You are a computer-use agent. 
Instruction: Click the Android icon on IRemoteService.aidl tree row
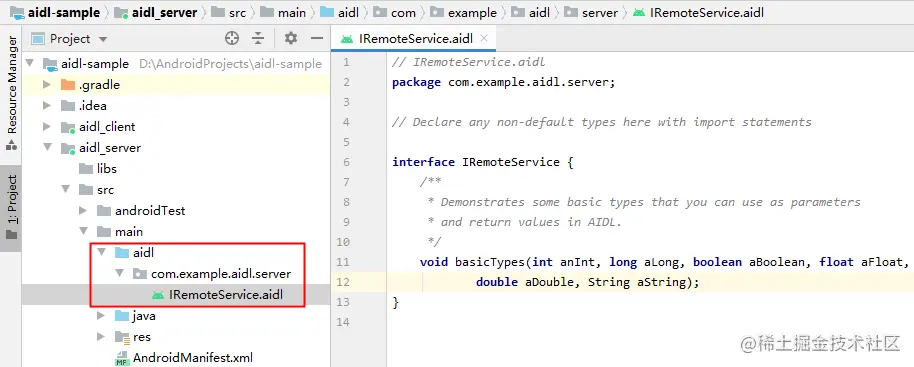tap(157, 295)
